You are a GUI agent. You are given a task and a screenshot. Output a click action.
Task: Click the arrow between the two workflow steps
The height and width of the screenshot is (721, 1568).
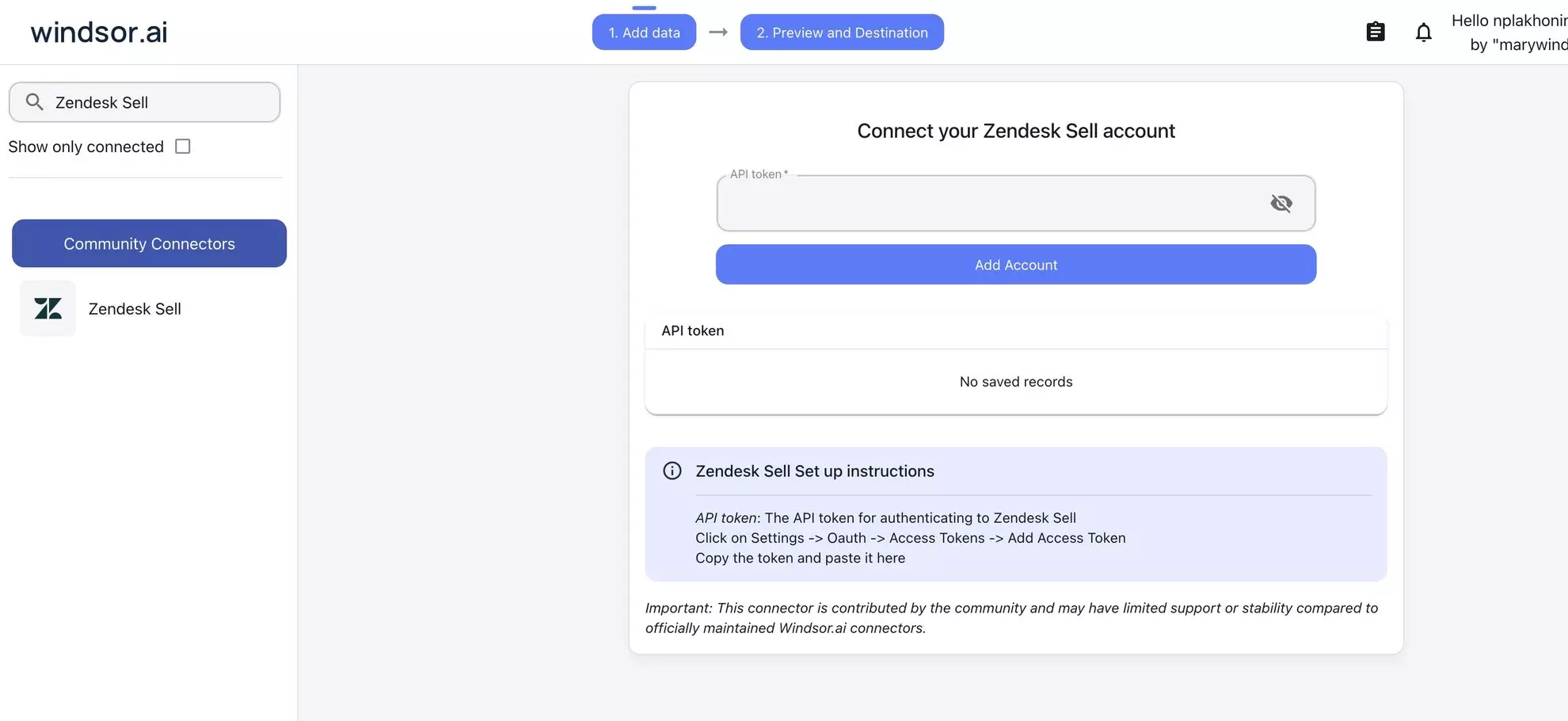click(717, 32)
